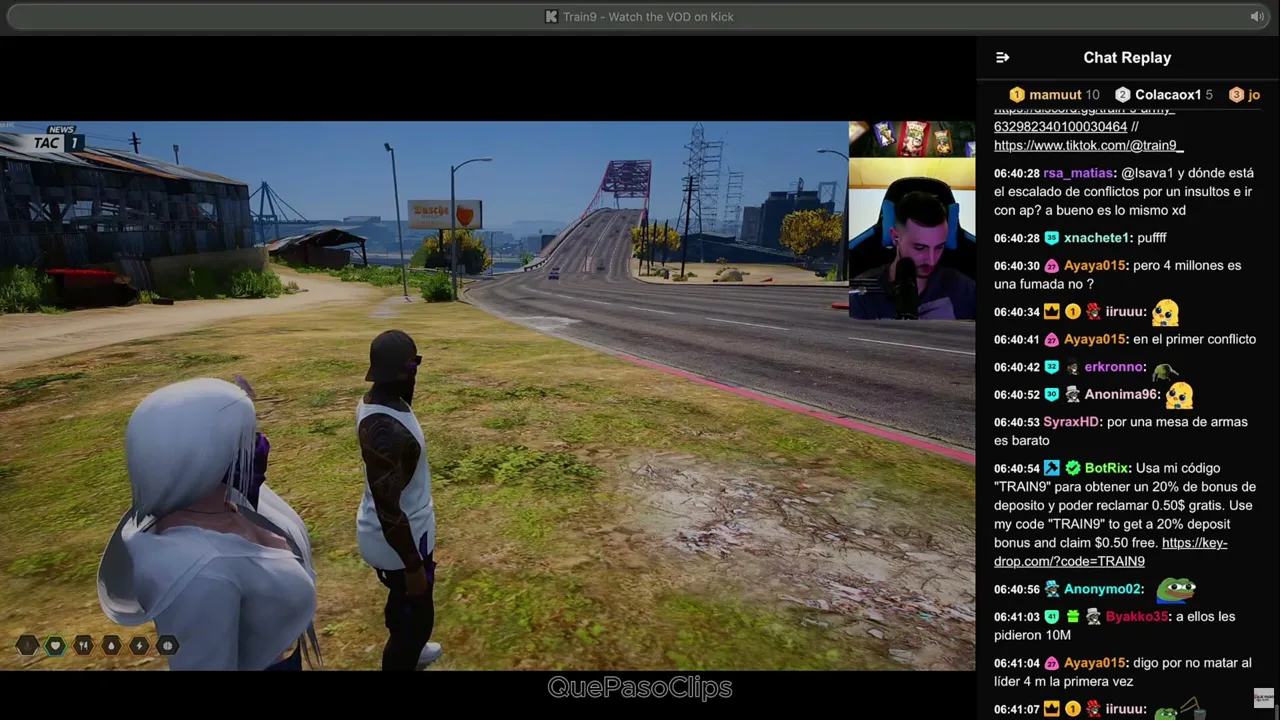The image size is (1280, 720).
Task: Click the heart health HUD icon
Action: [x=55, y=646]
